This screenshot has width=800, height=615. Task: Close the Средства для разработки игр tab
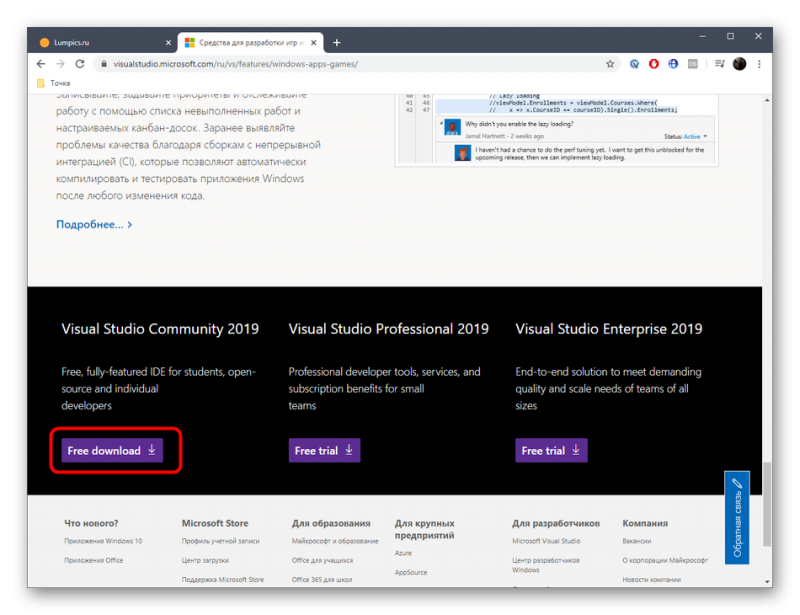click(x=314, y=43)
